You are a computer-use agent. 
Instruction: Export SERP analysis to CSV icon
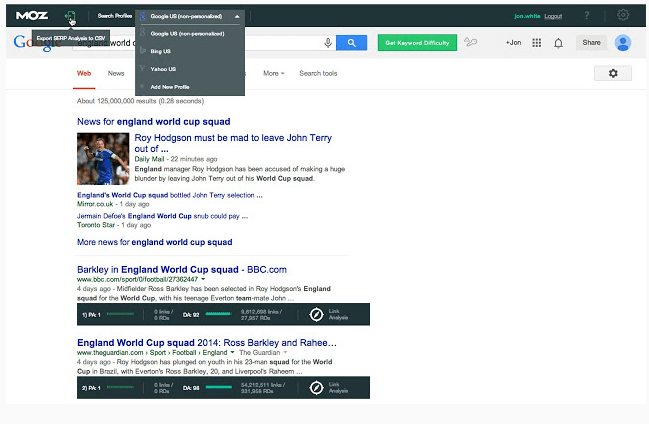(70, 16)
